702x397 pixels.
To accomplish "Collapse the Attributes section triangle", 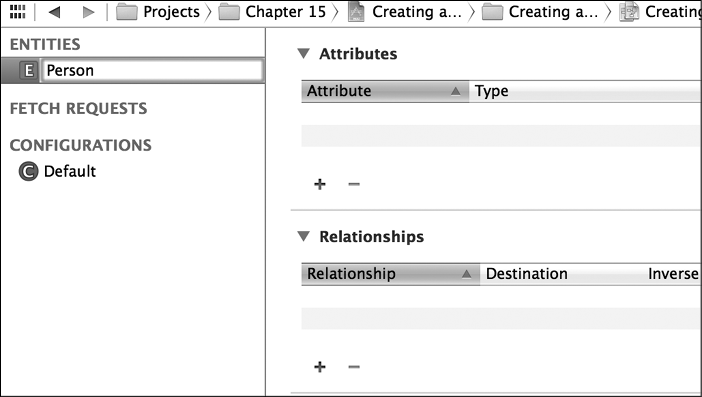I will tap(304, 54).
